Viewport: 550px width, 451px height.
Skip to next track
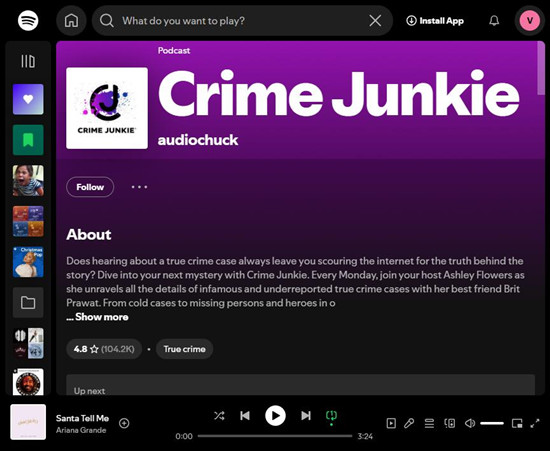pos(306,416)
